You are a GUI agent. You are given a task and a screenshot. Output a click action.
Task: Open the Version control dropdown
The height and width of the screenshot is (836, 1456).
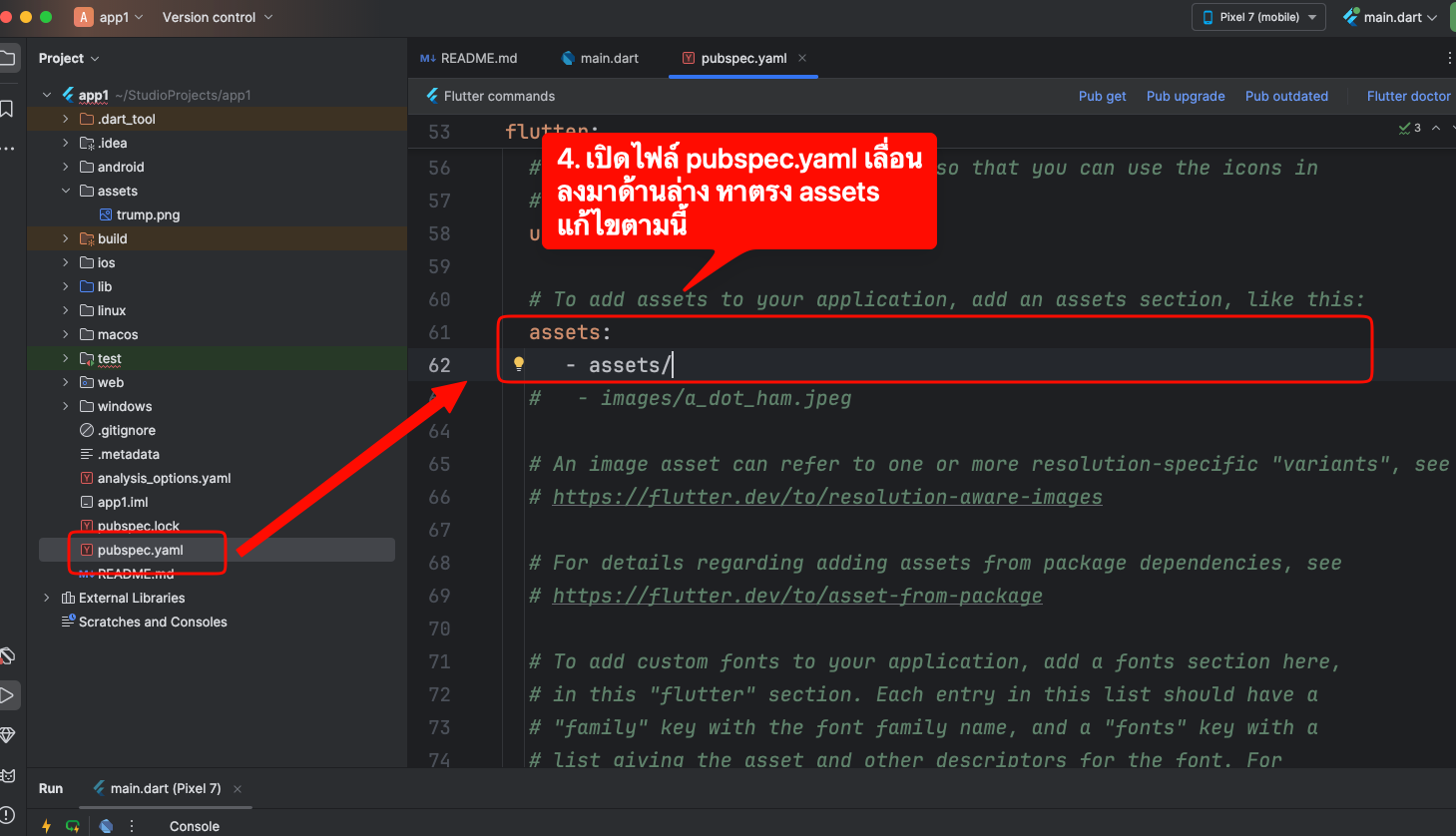217,17
